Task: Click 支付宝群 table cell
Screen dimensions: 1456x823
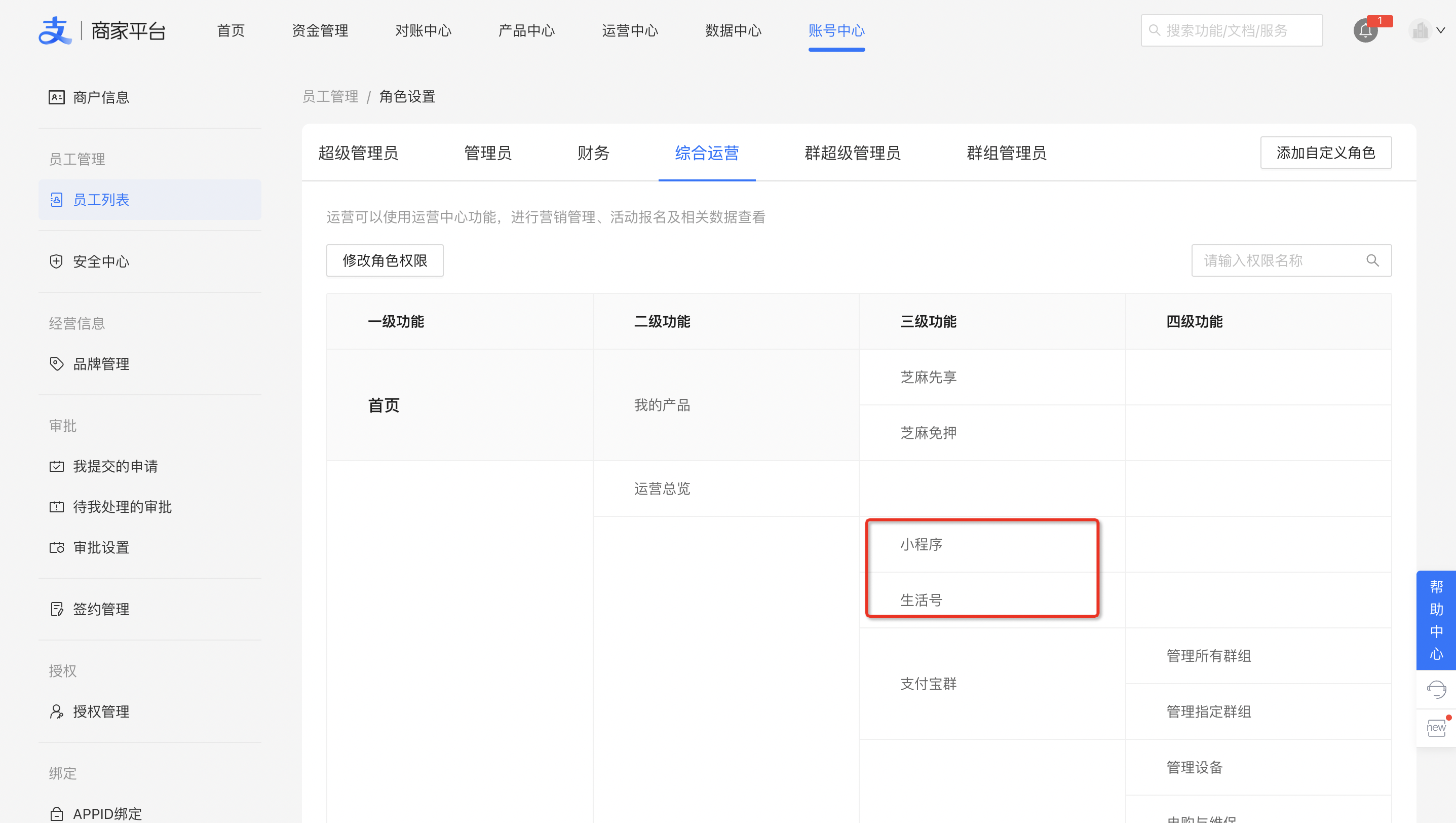Action: tap(992, 684)
